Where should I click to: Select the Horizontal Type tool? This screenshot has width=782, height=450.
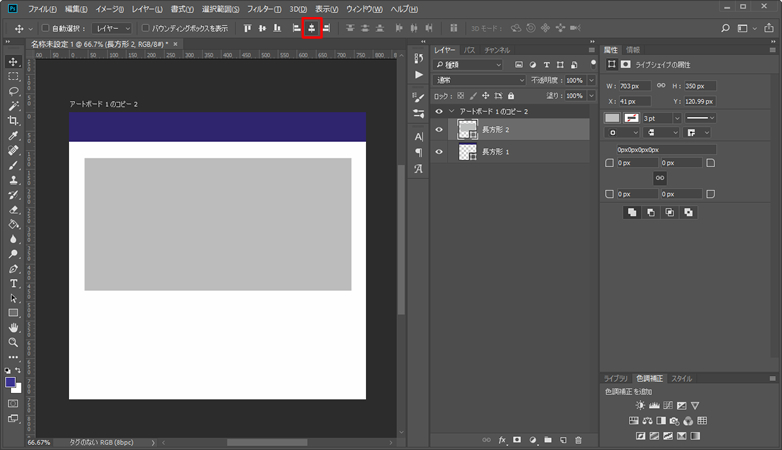pyautogui.click(x=13, y=283)
